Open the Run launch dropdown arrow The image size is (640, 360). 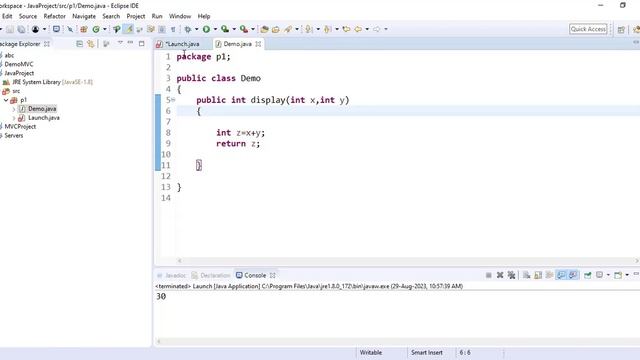point(215,29)
